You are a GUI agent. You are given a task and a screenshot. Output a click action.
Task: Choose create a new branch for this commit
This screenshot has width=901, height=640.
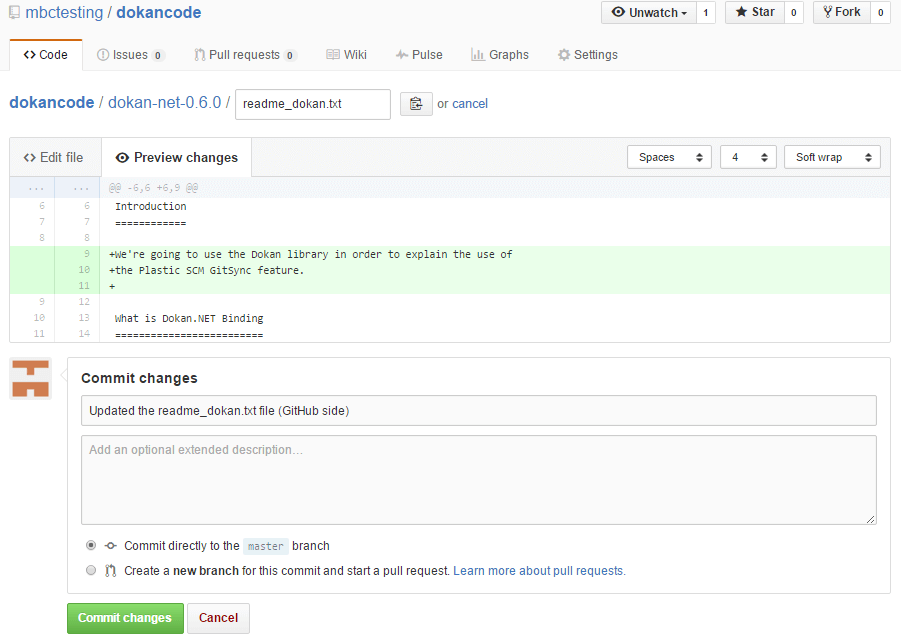91,569
